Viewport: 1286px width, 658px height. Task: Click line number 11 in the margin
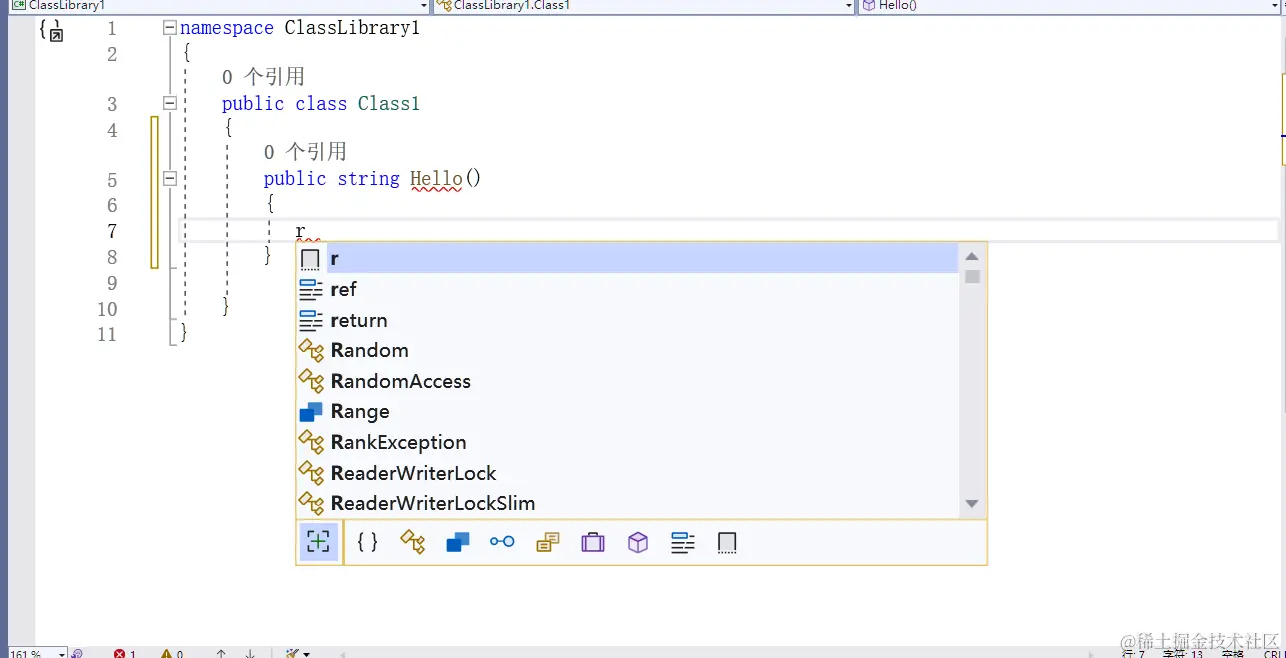coord(107,334)
